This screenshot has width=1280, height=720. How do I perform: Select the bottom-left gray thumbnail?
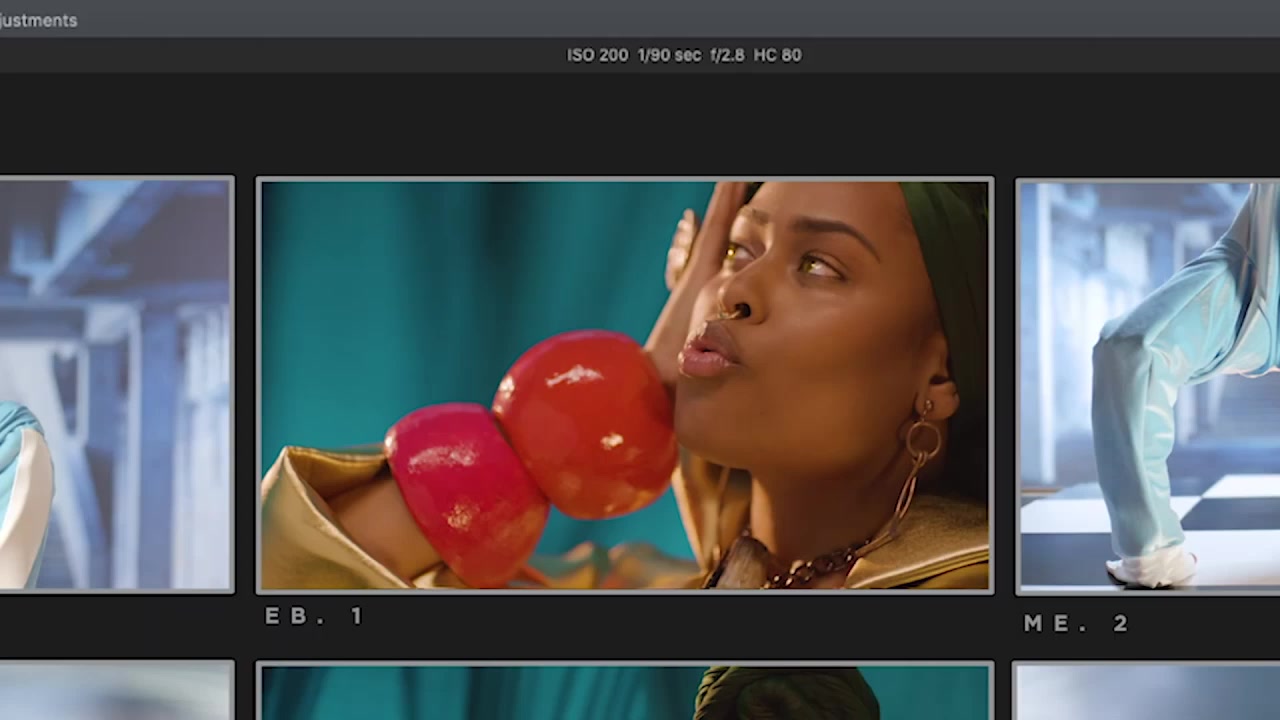click(117, 690)
